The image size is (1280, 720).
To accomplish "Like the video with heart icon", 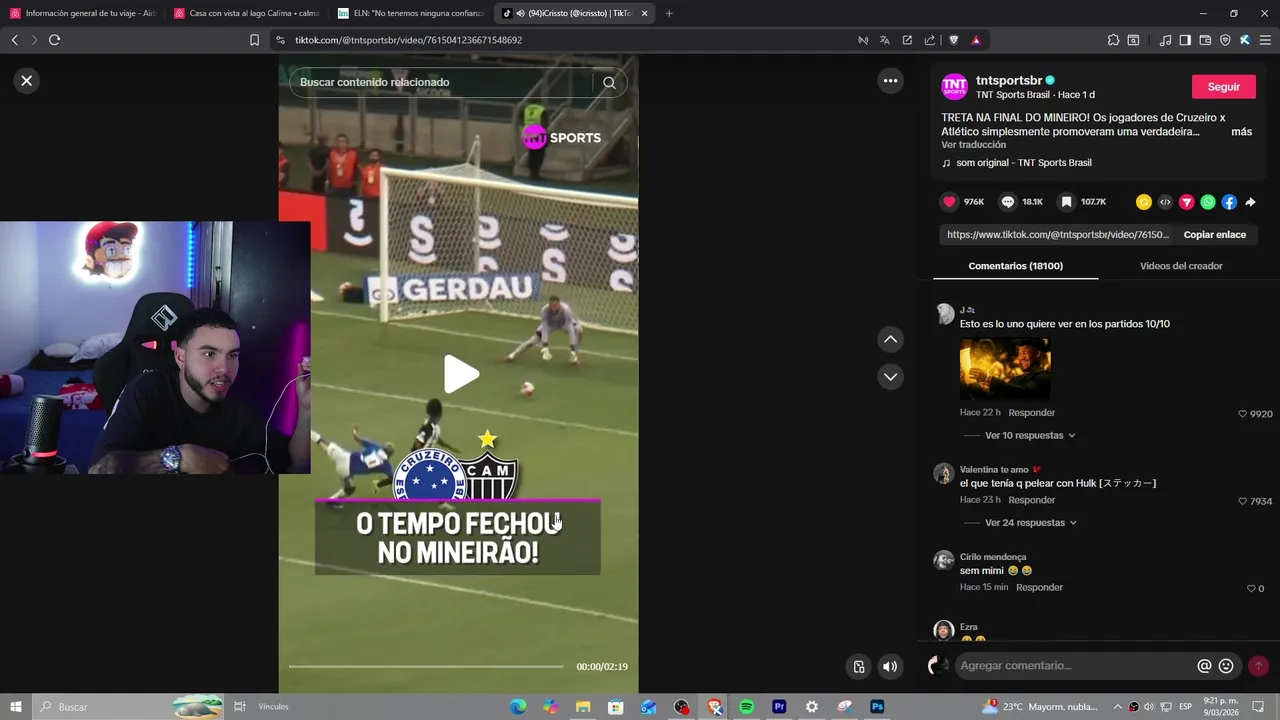I will tap(949, 202).
